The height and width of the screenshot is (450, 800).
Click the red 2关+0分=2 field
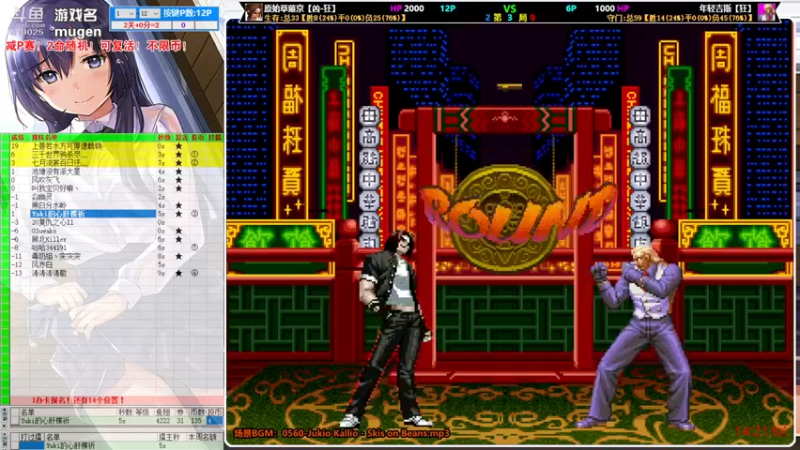click(x=141, y=24)
